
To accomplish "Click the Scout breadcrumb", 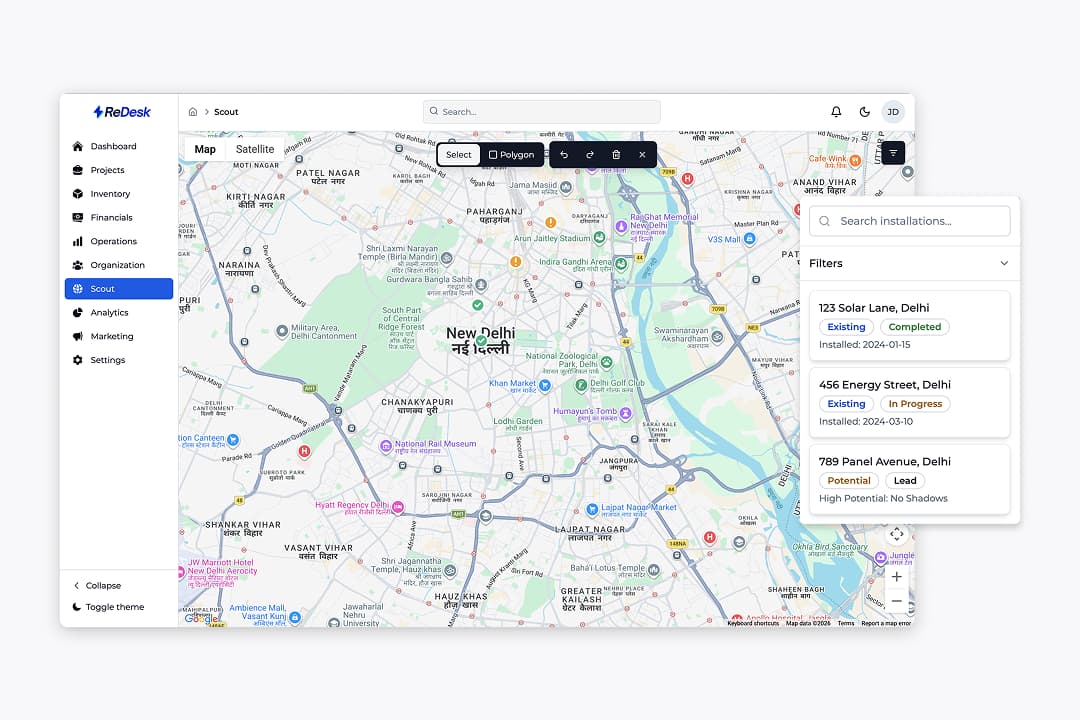I will point(226,112).
